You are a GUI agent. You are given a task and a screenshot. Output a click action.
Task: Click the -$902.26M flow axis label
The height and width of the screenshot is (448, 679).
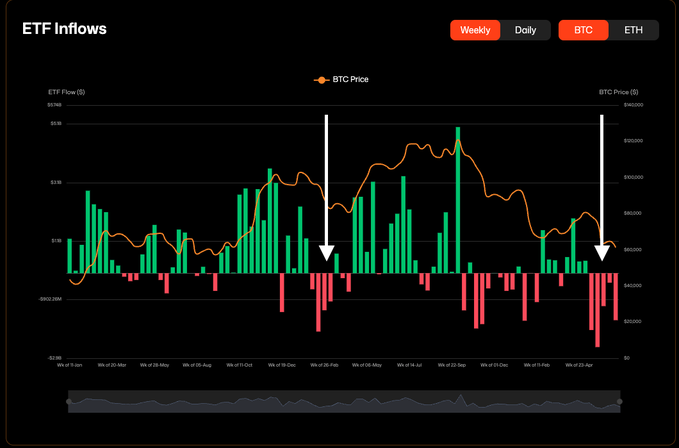pyautogui.click(x=50, y=300)
